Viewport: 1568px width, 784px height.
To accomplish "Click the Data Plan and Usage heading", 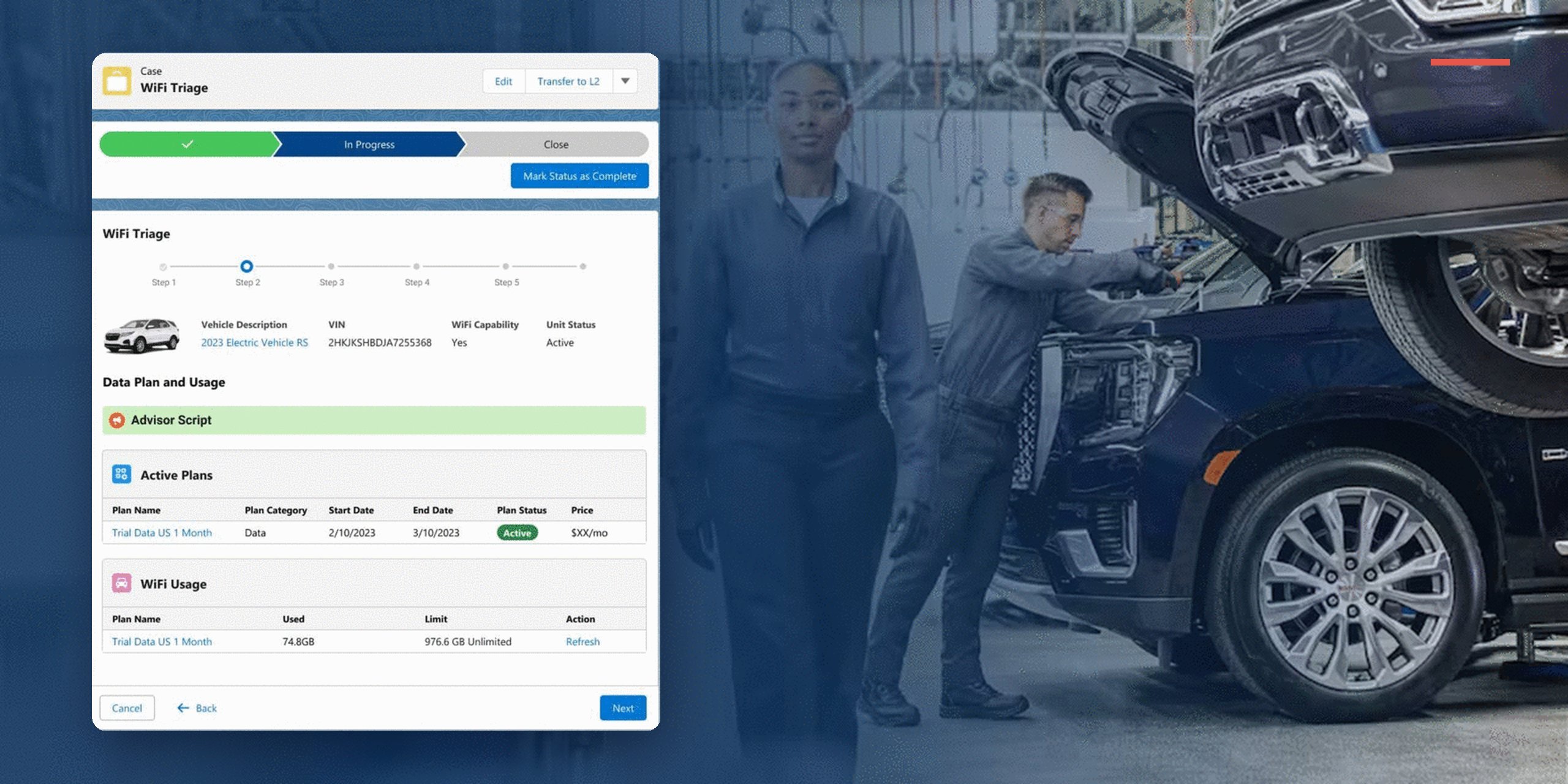I will coord(164,382).
